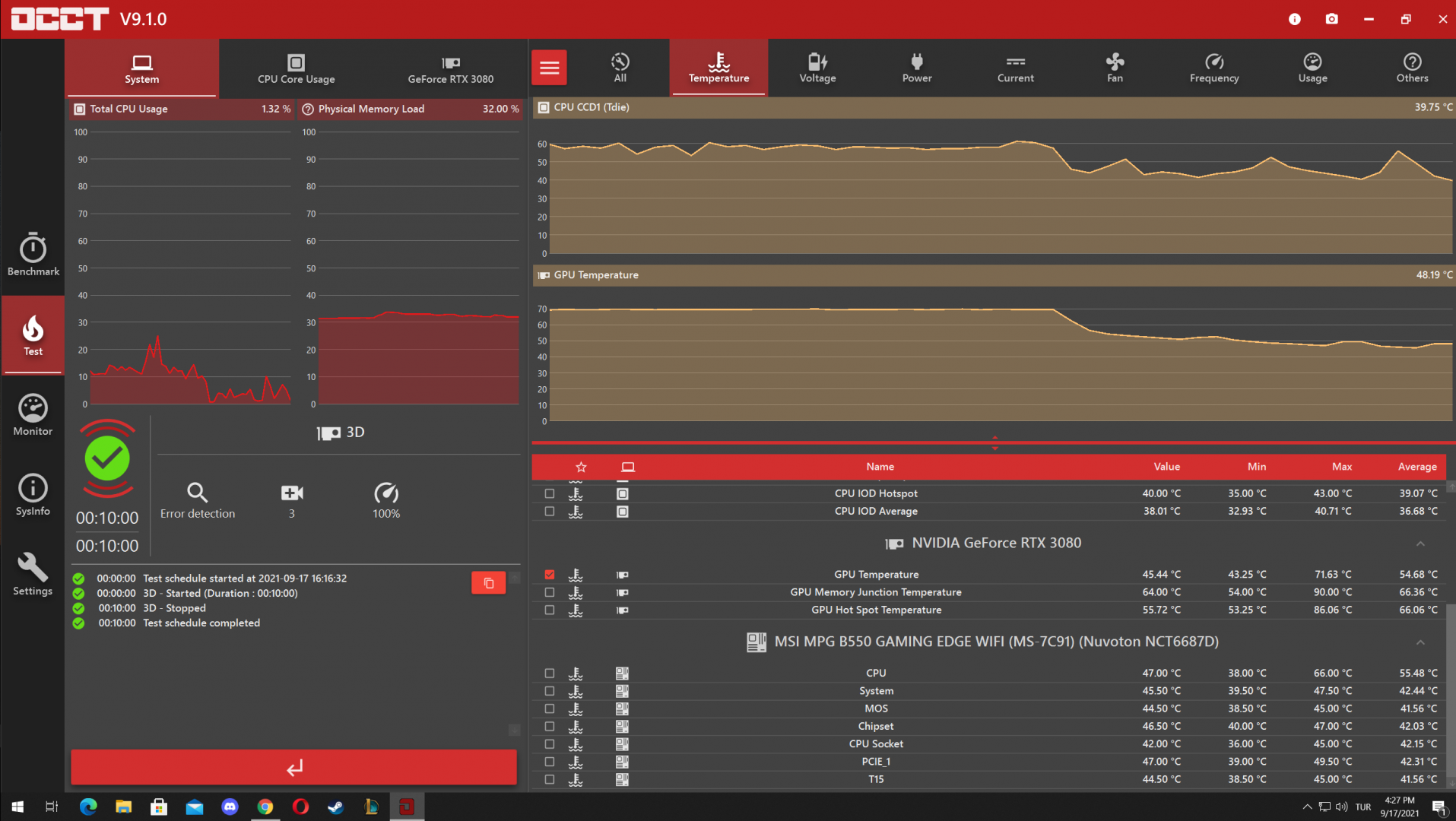
Task: Open the taskbar clock showing 4:27 PM
Action: click(1400, 807)
